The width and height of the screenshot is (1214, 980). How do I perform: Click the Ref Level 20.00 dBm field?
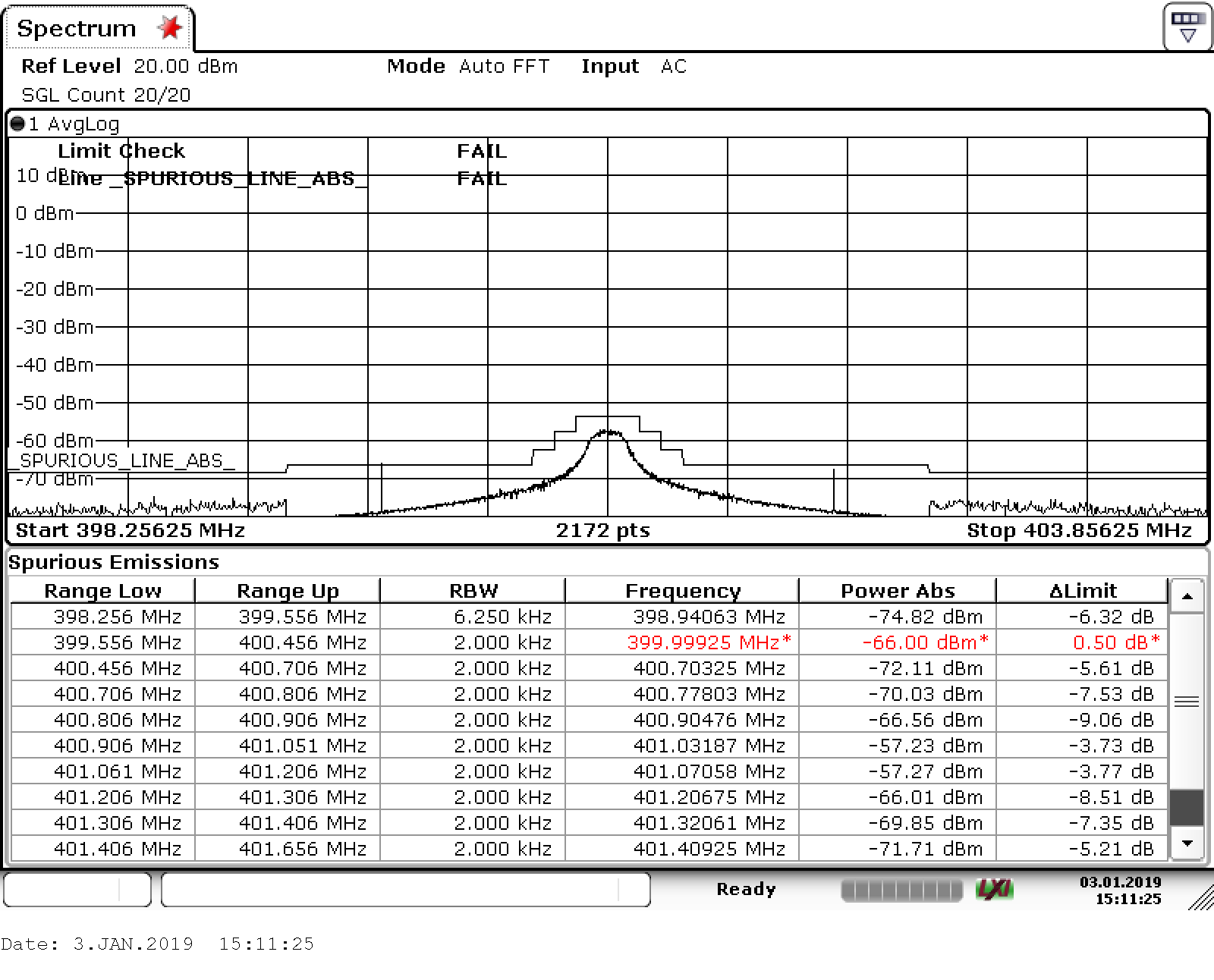coord(129,66)
